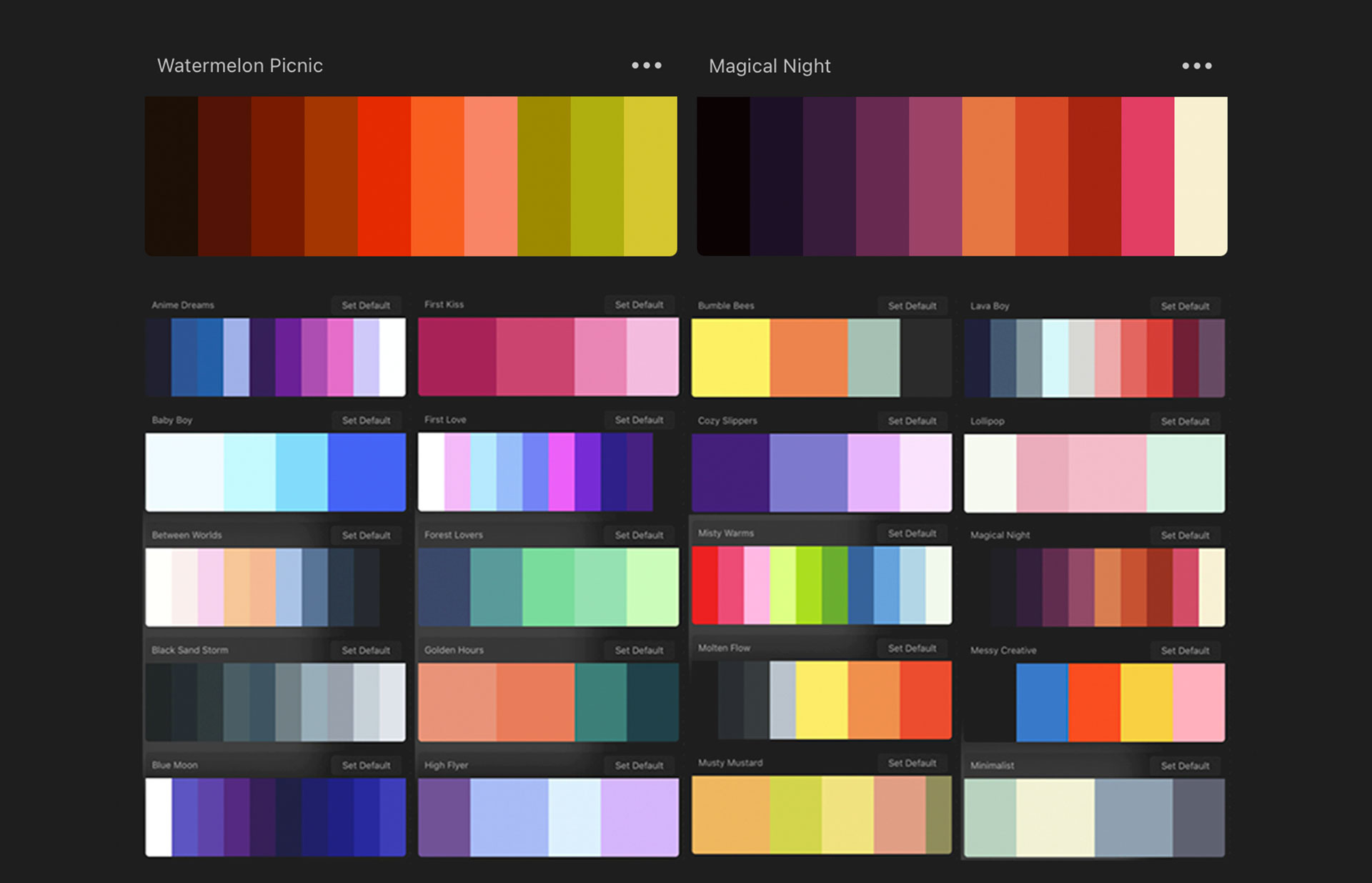This screenshot has width=1372, height=883.
Task: Click the Musty Mustard palette name
Action: tap(730, 763)
